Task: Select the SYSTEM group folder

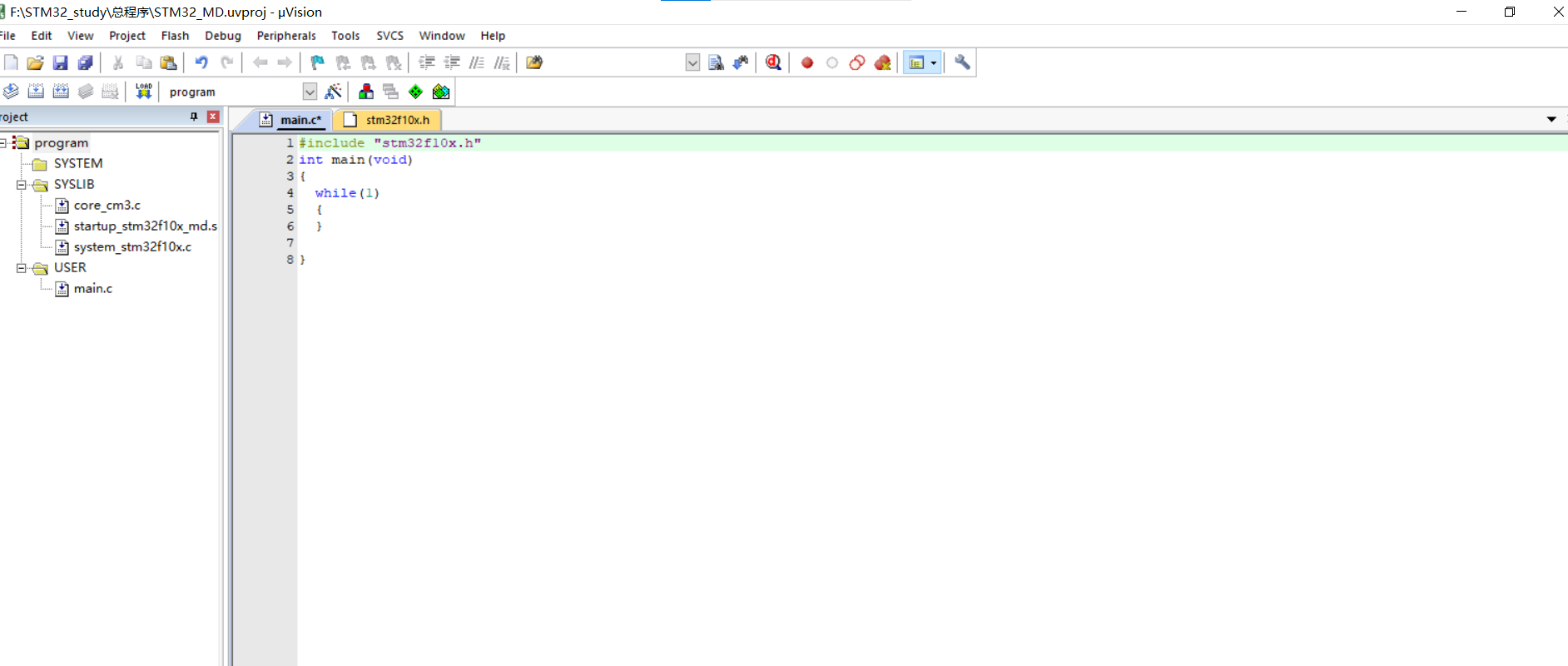Action: (78, 163)
